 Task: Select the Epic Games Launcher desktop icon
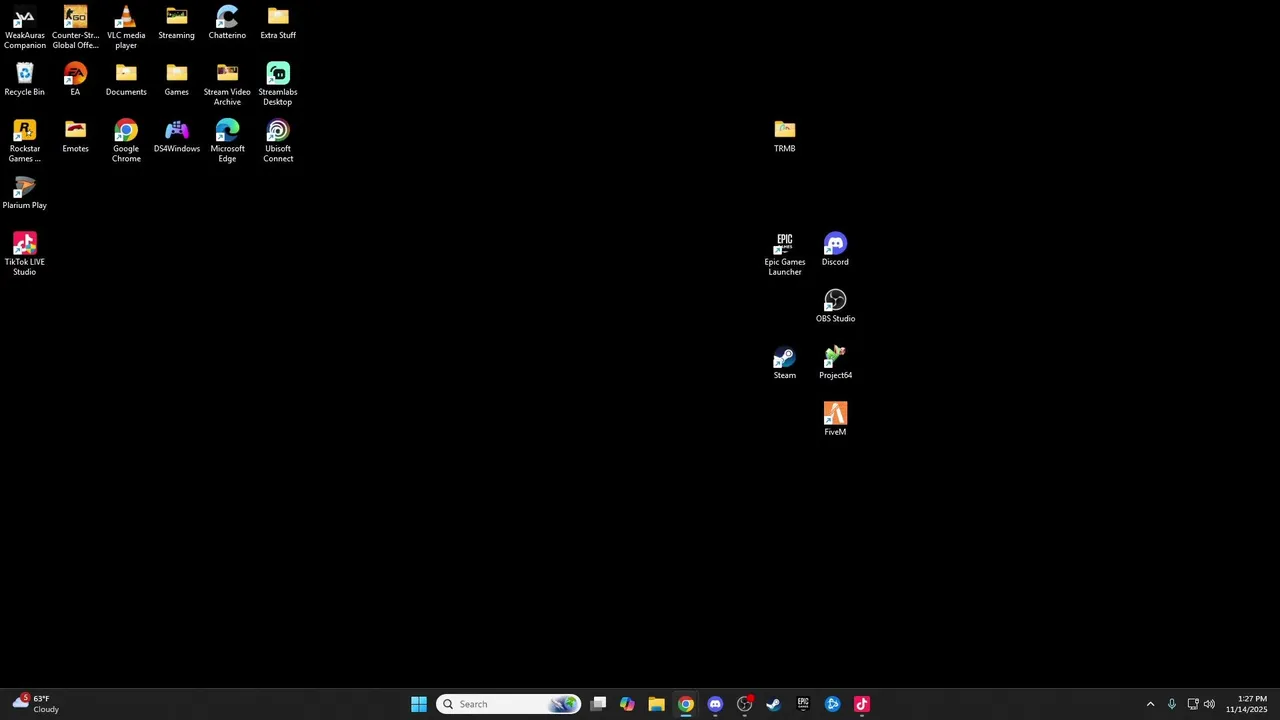pos(784,254)
